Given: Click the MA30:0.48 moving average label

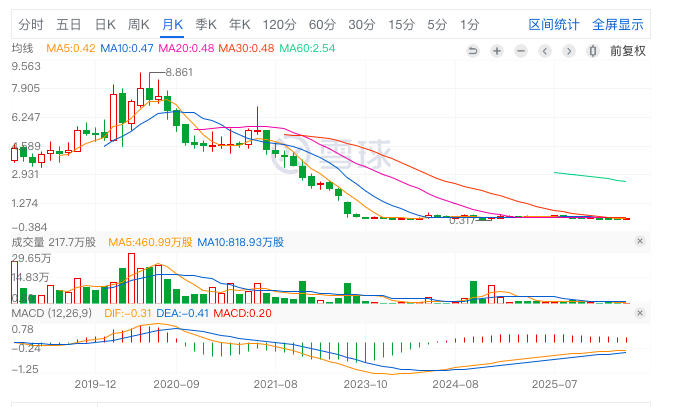Looking at the screenshot, I should pyautogui.click(x=246, y=48).
